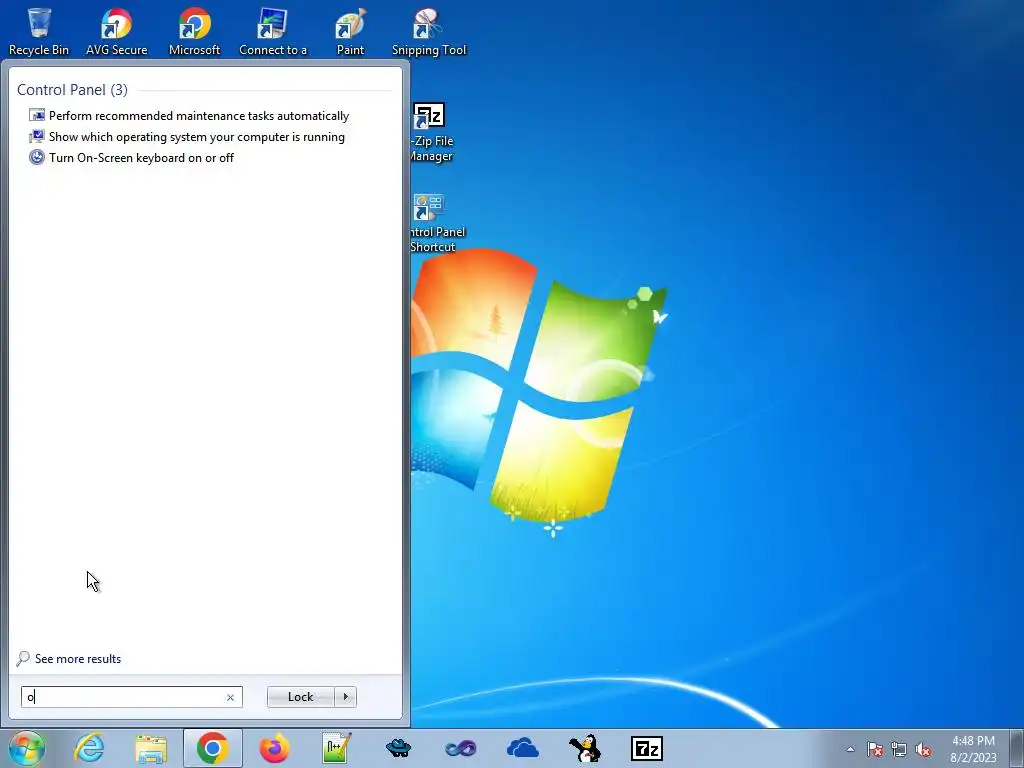Screen dimensions: 1024x768
Task: Click the operating system result's computer icon
Action: 37,136
